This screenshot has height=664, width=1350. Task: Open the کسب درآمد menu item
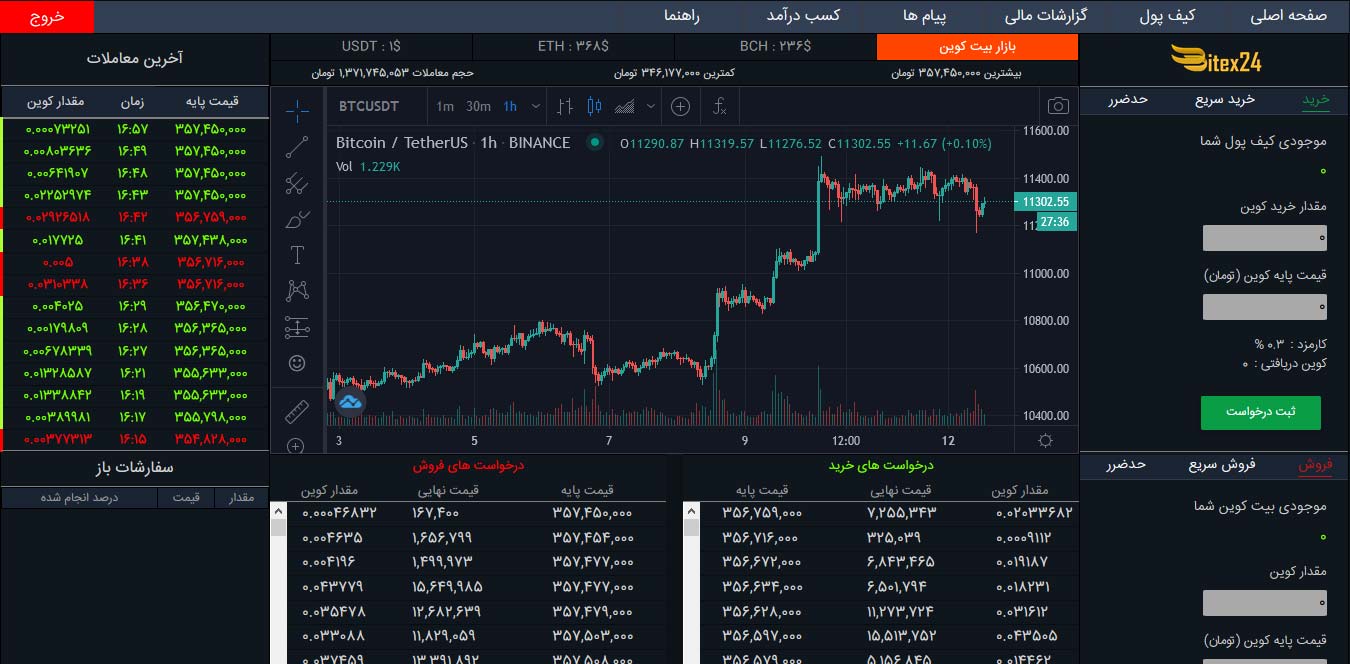803,16
